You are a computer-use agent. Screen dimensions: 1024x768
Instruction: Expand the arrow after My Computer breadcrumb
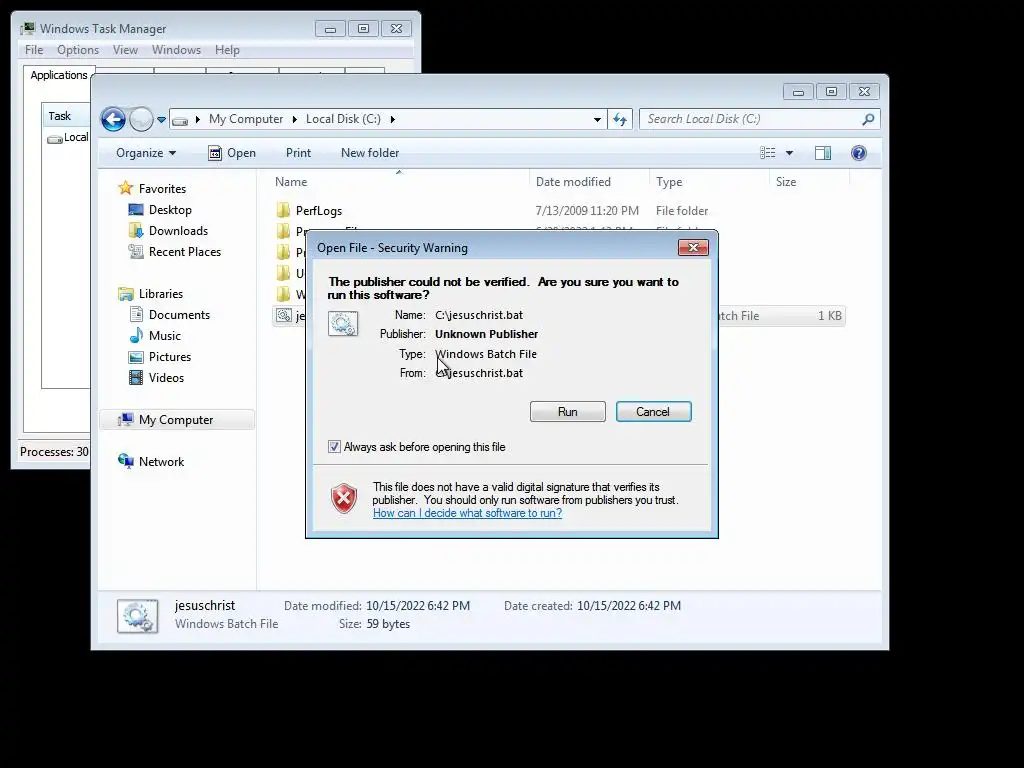[x=295, y=120]
